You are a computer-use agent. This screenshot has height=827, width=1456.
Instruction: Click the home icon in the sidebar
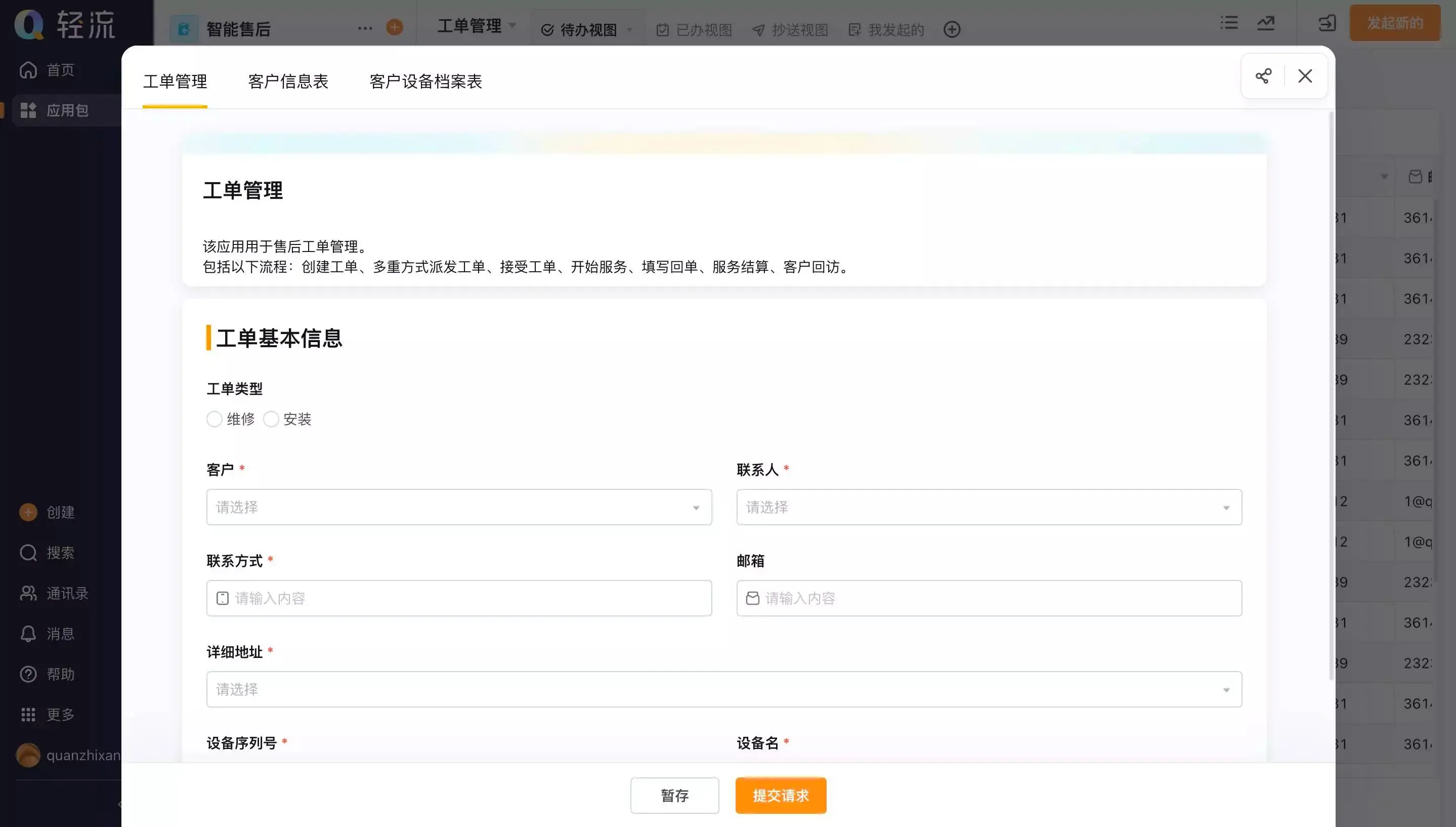28,70
